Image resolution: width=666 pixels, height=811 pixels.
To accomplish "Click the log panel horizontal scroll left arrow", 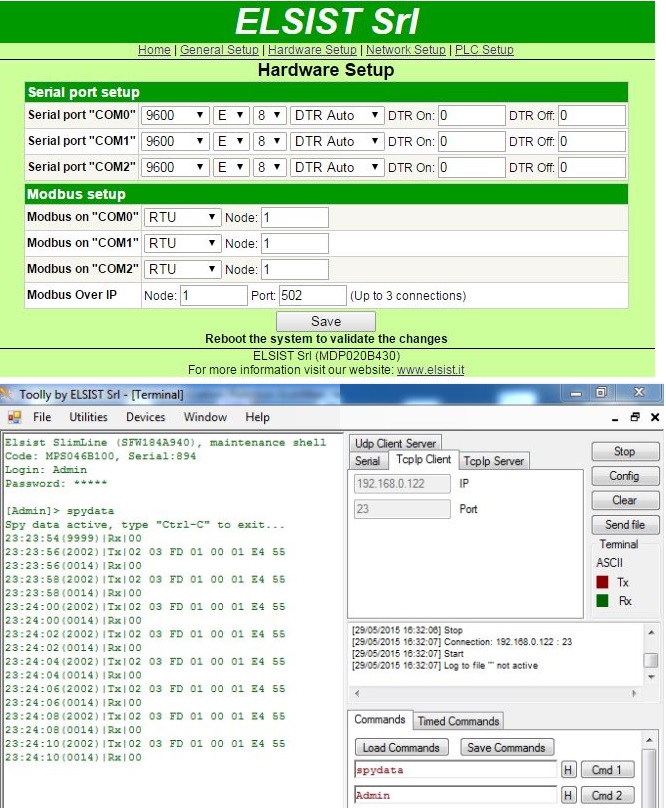I will click(x=357, y=693).
